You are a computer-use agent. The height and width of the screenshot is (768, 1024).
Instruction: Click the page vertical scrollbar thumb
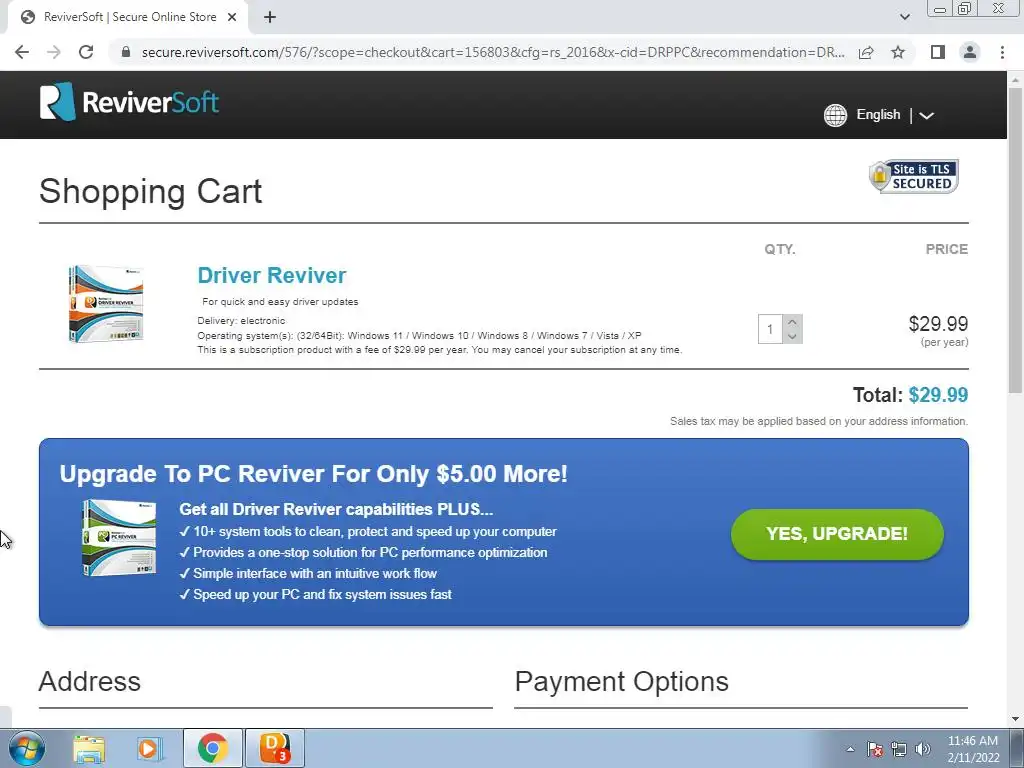[x=1015, y=240]
